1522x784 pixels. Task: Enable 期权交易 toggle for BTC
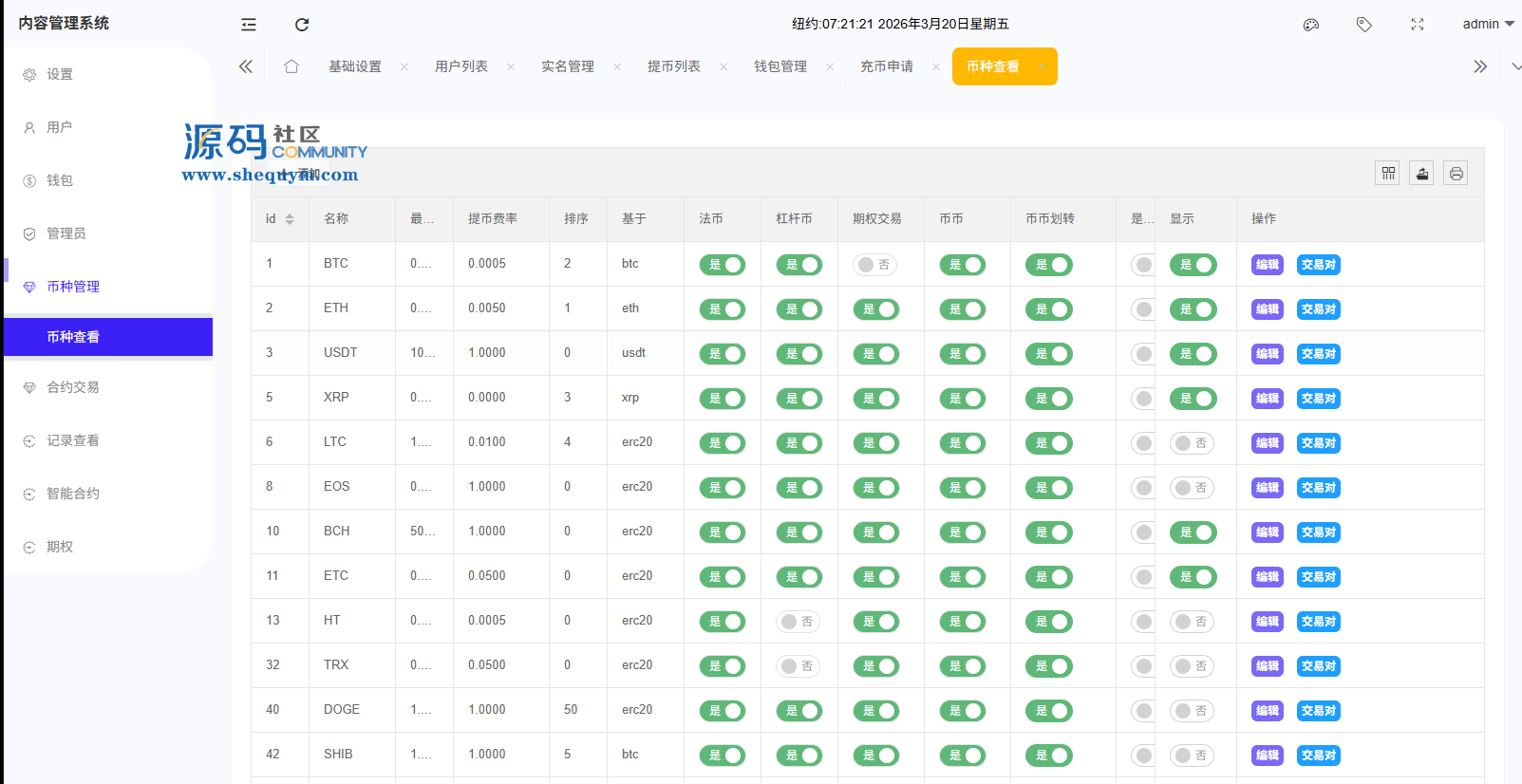[874, 265]
